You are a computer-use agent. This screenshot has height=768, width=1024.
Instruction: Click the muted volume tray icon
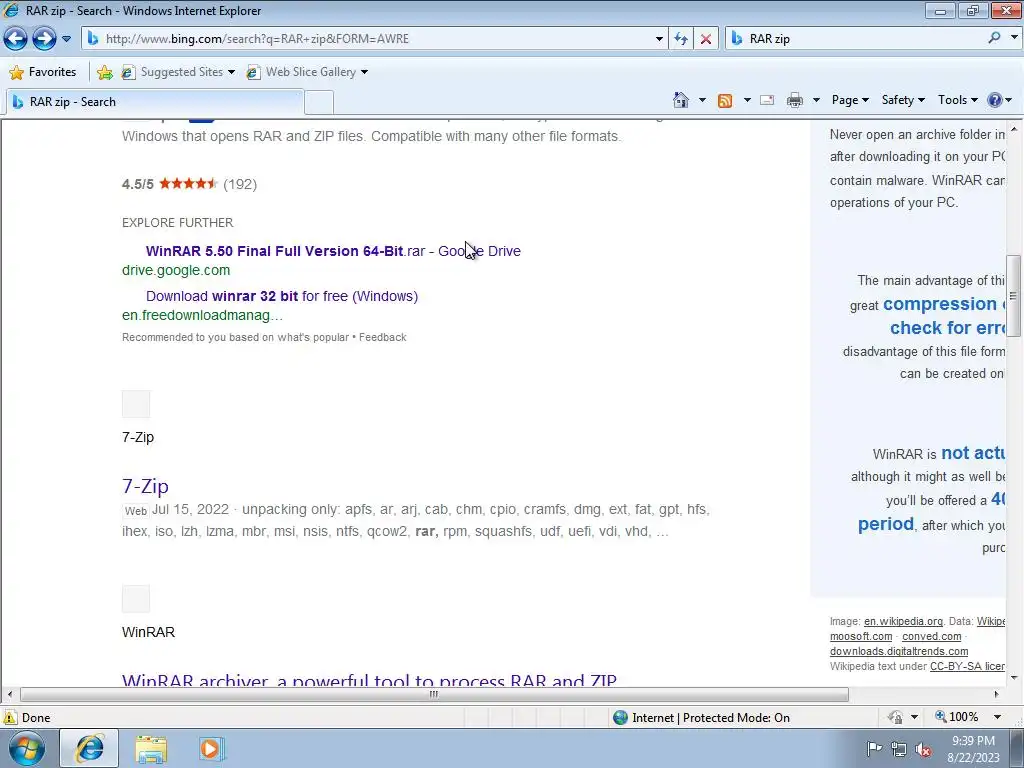click(923, 749)
